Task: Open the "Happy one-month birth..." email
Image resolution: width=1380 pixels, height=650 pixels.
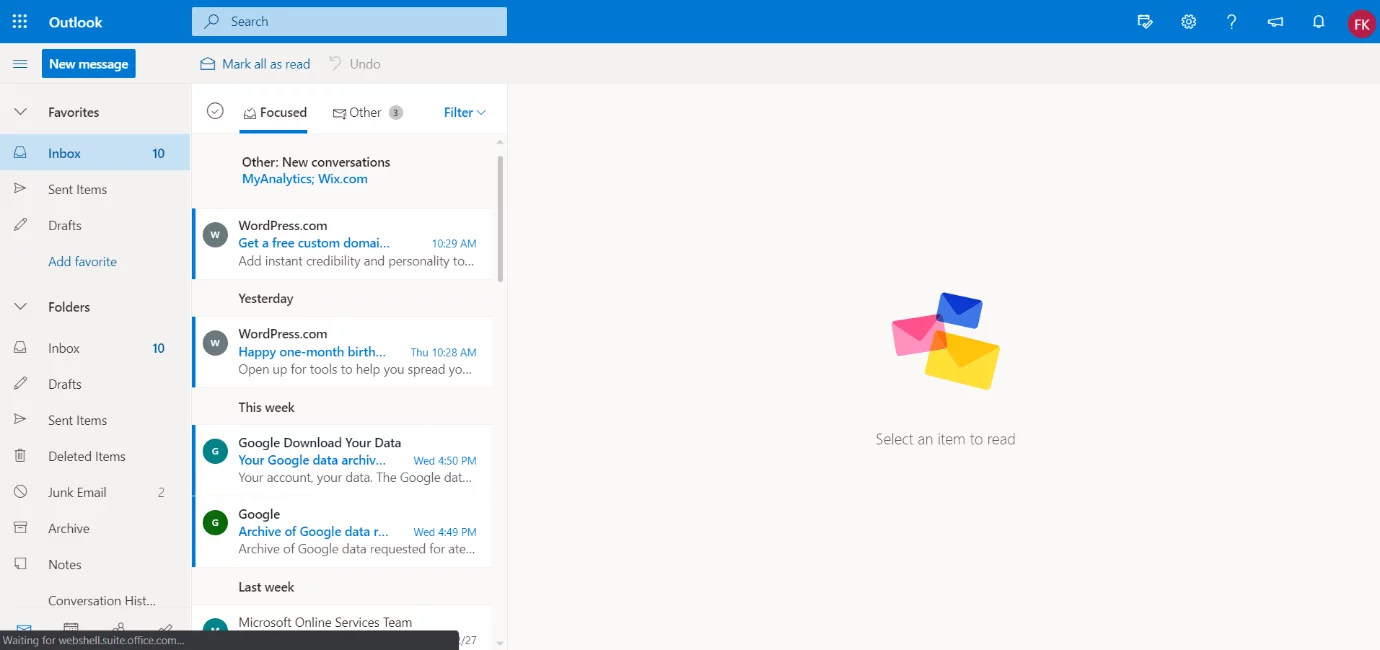Action: (342, 352)
